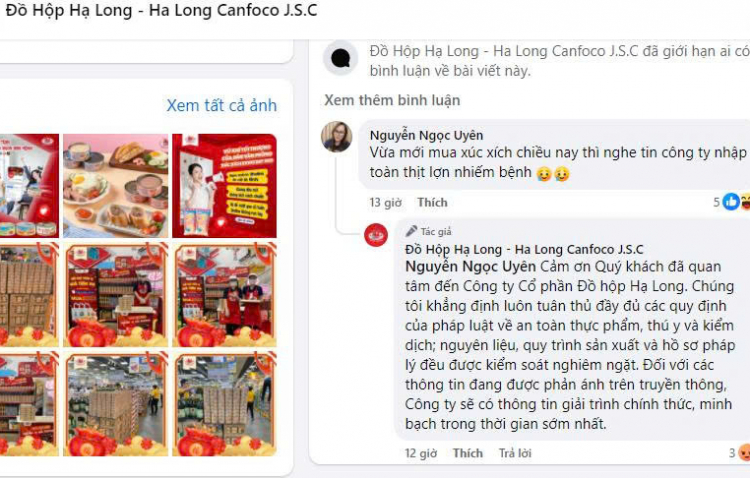Expand Xem thêm bình luận

coord(392,100)
